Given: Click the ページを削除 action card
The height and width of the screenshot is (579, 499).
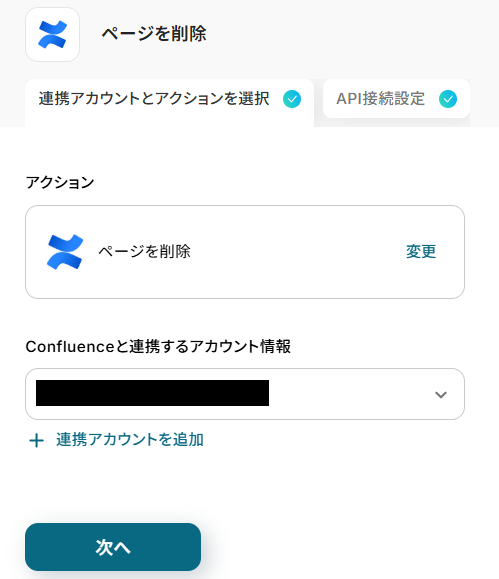Looking at the screenshot, I should pos(245,252).
